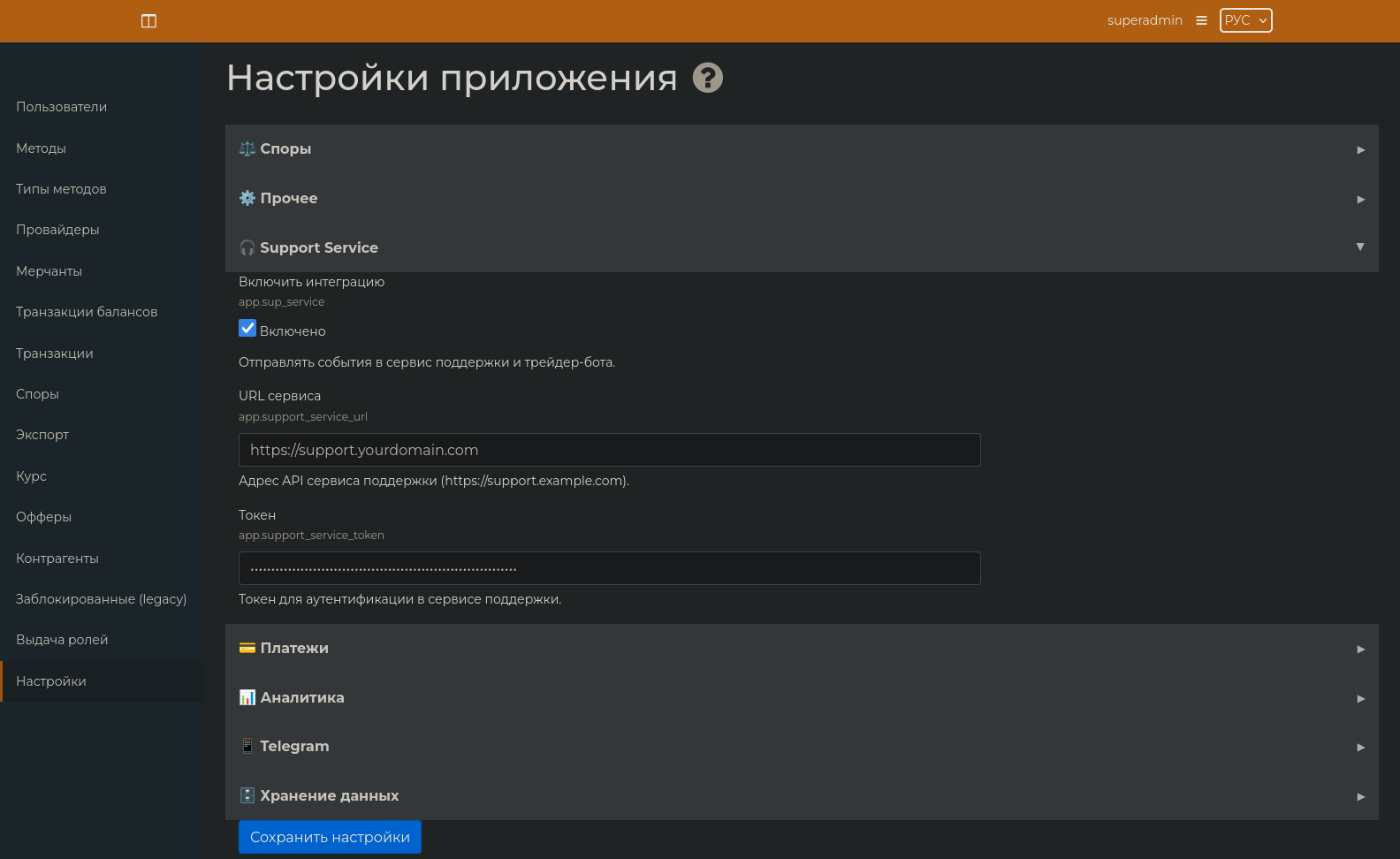Click the scales icon beside Споры section

pyautogui.click(x=247, y=148)
